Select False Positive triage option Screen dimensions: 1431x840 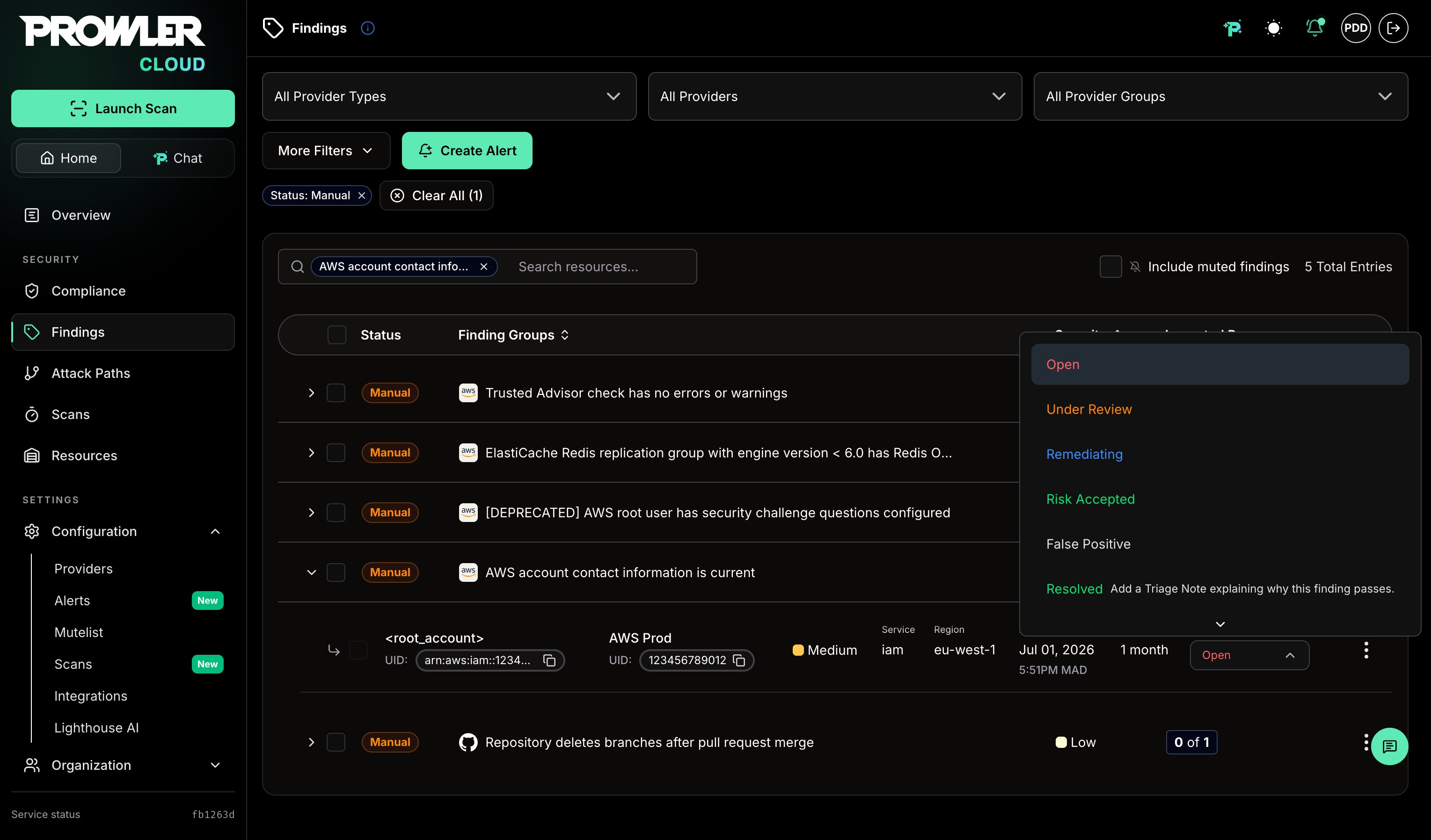tap(1220, 544)
